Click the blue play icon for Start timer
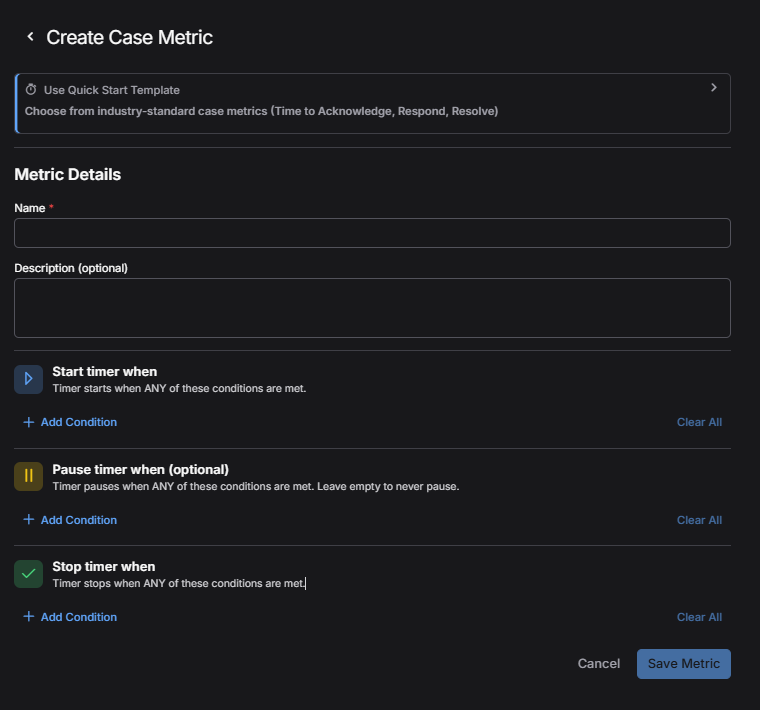Screen dimensions: 760x710 29,379
